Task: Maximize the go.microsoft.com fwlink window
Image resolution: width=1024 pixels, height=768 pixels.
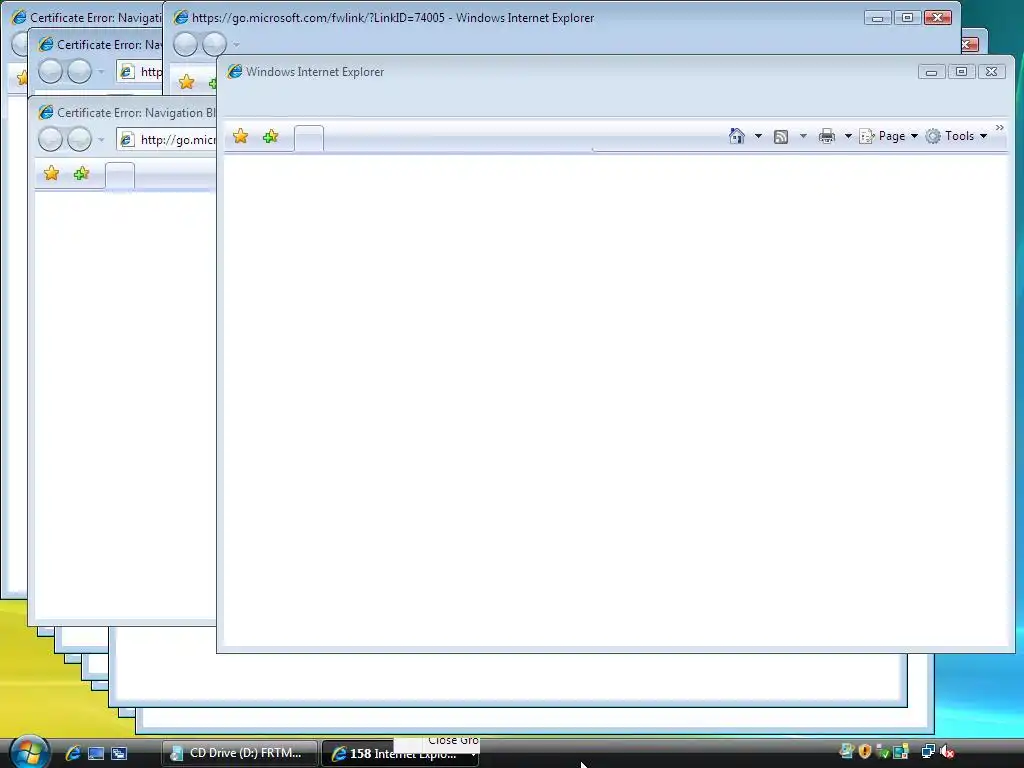Action: pos(907,18)
